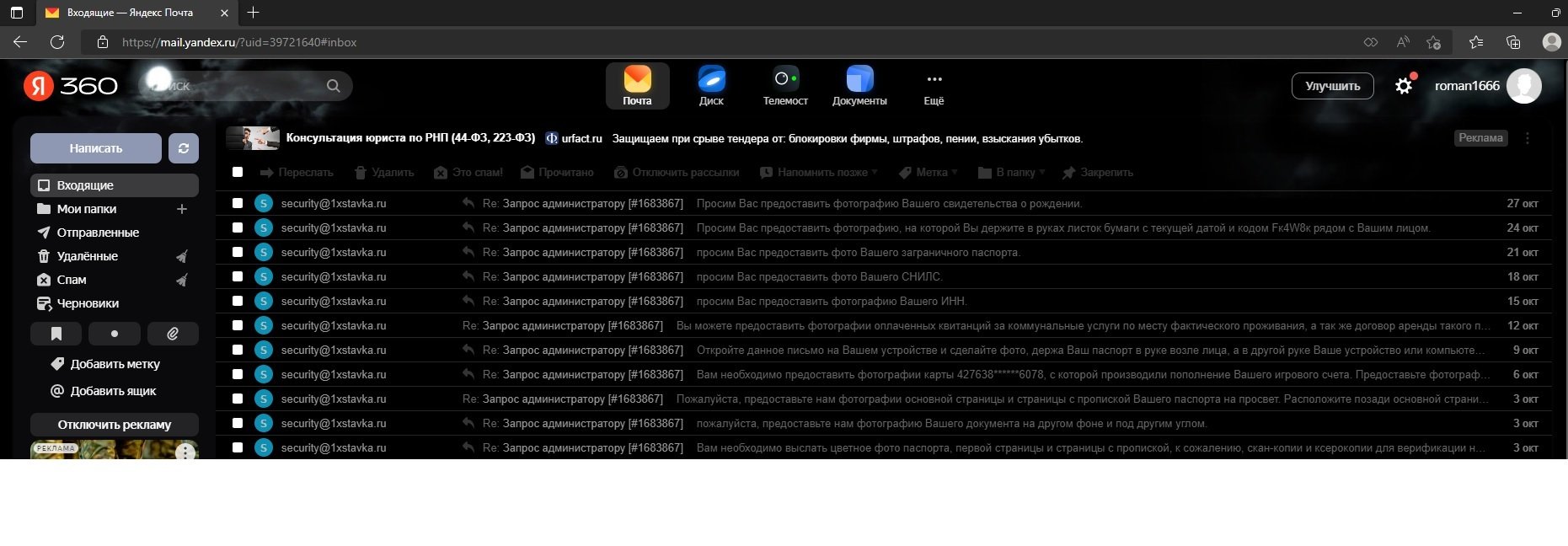Select checkbox of email about СНИЛС
Viewport: 1568px width, 546px height.
(238, 276)
